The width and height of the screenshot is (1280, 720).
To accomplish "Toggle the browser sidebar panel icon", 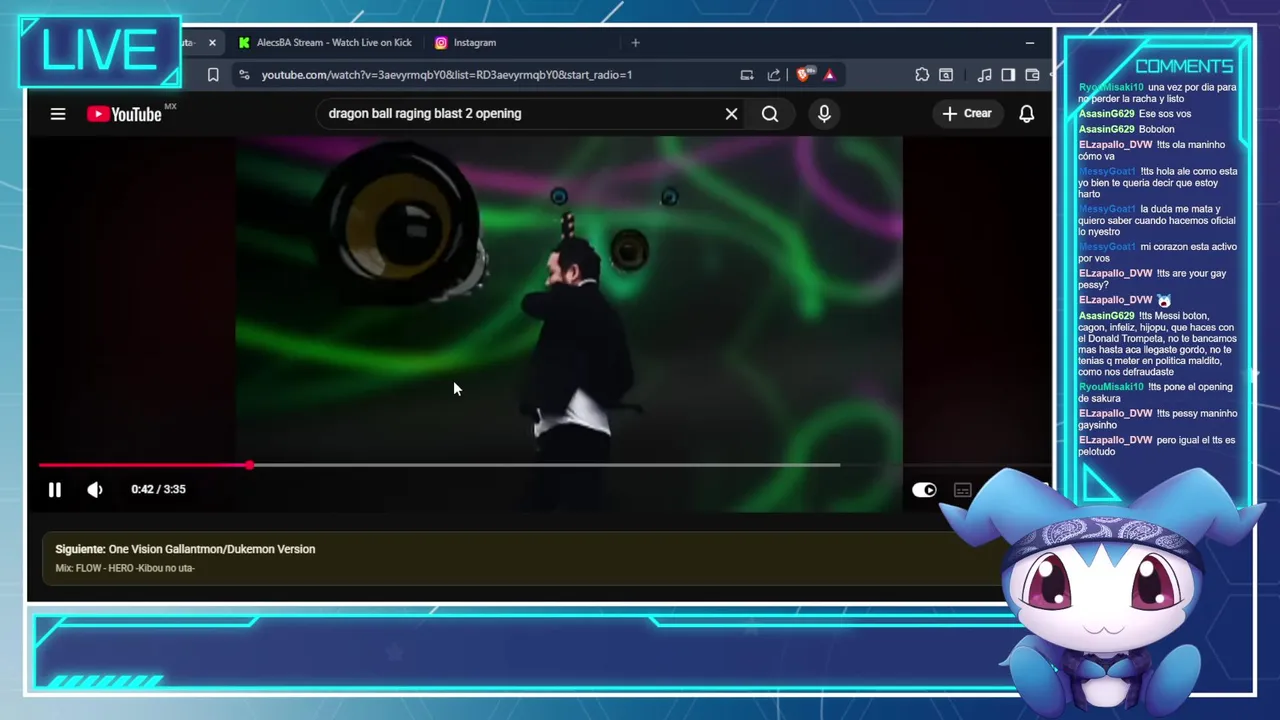I will tap(1008, 75).
